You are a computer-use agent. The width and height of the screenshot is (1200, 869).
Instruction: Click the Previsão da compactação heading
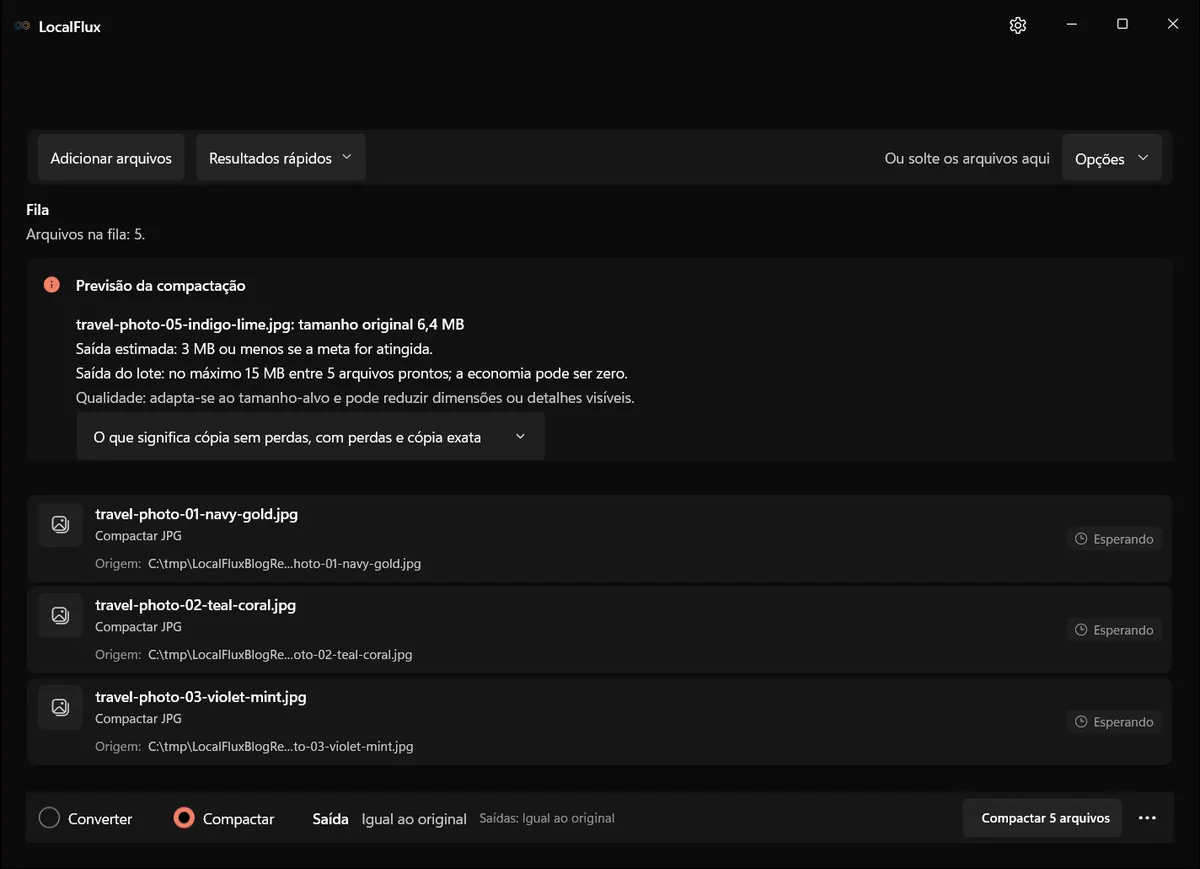click(160, 285)
